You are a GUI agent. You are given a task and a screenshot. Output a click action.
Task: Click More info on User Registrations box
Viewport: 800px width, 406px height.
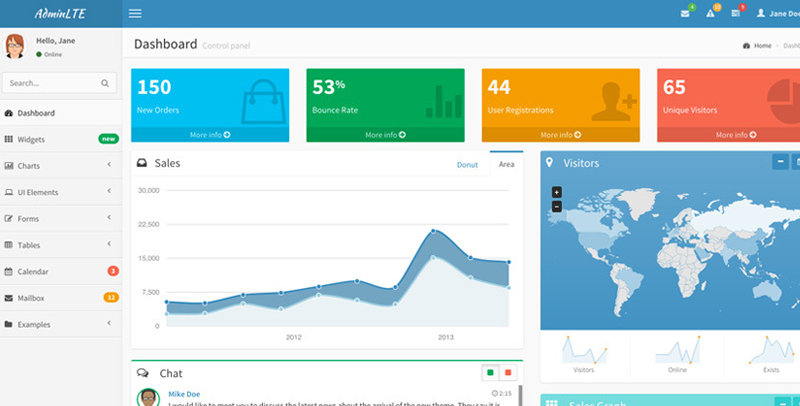click(561, 135)
